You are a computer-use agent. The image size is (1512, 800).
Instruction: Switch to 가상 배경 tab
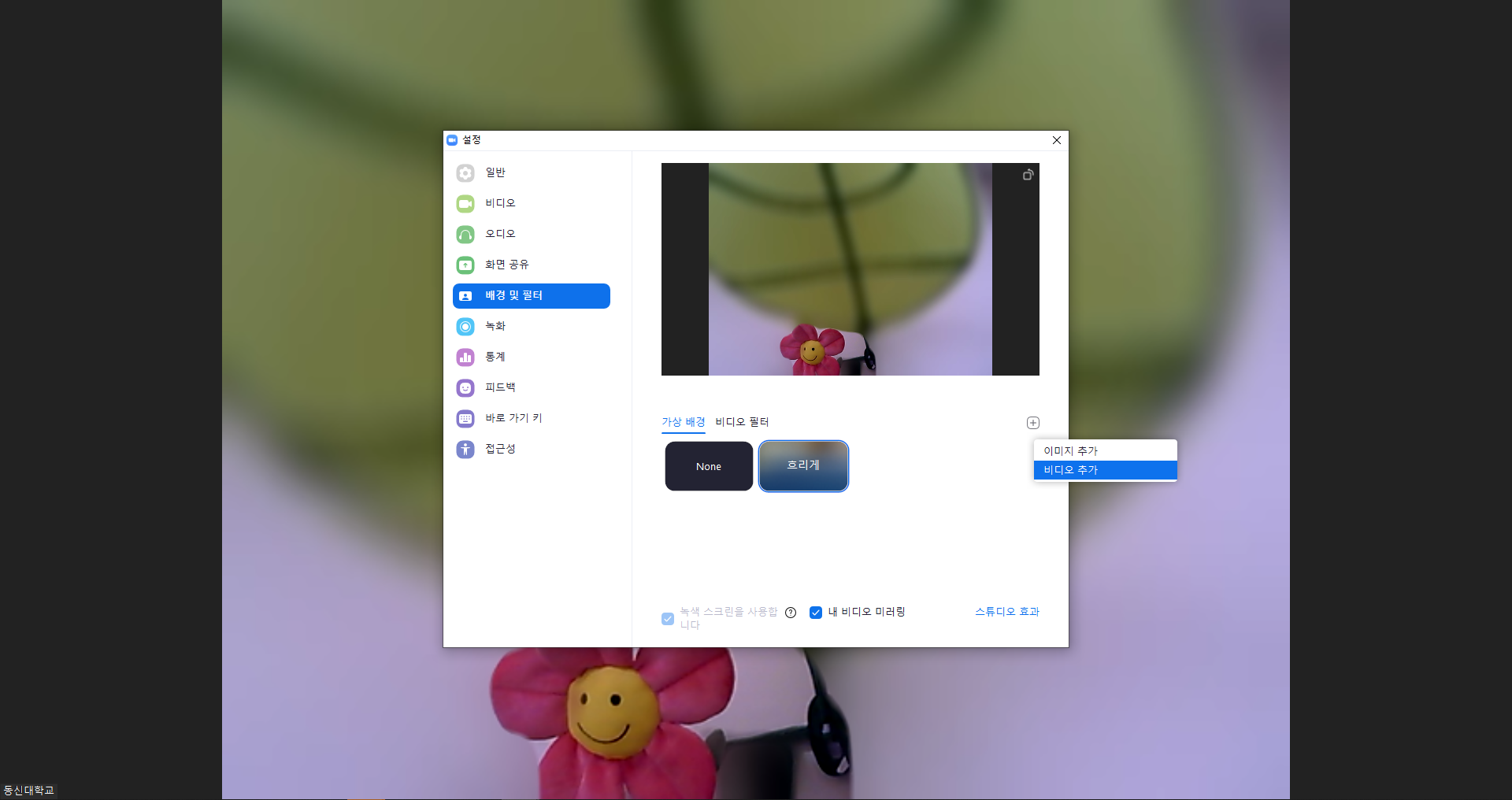(684, 422)
